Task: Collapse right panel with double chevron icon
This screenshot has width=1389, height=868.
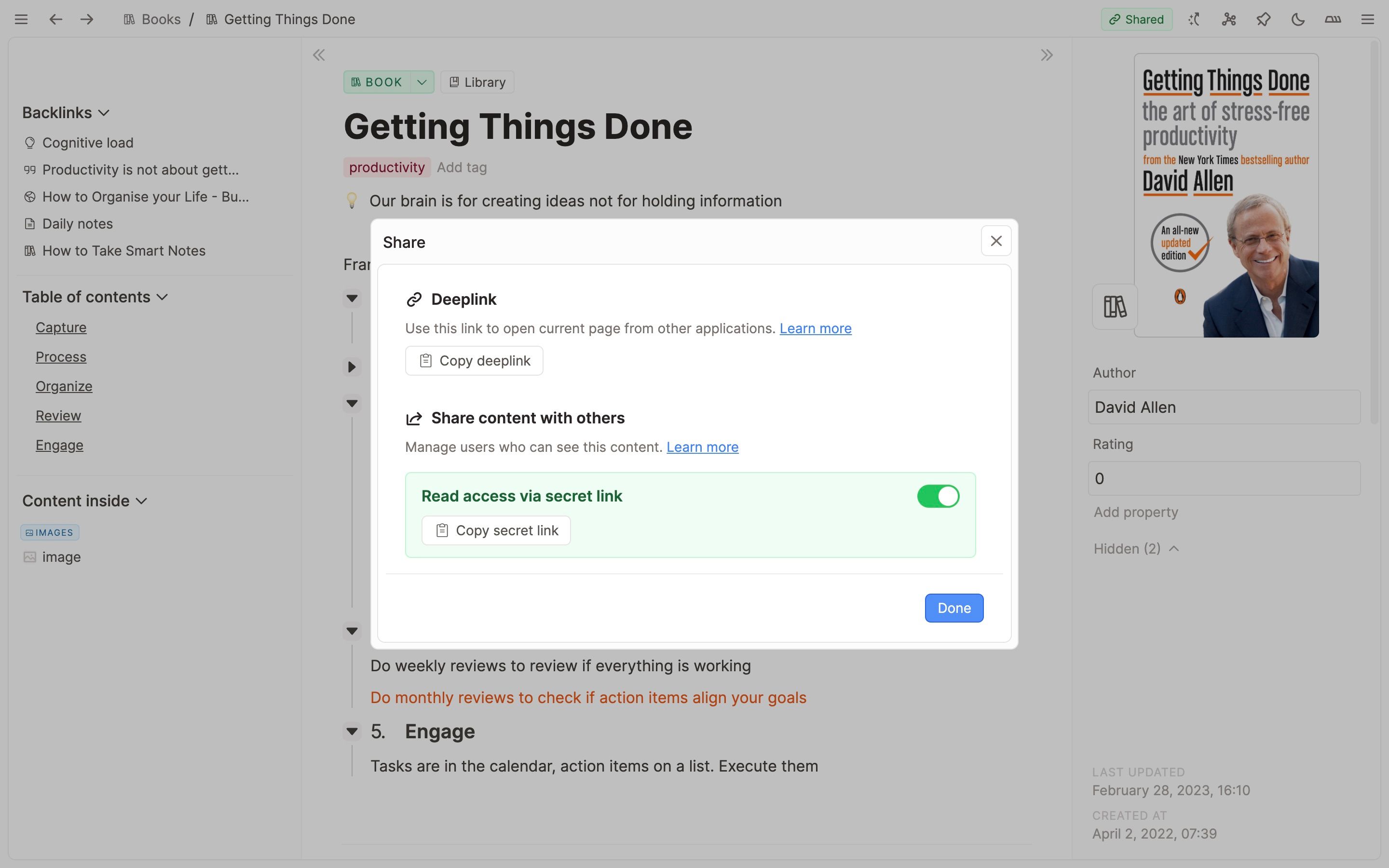Action: pos(1047,55)
